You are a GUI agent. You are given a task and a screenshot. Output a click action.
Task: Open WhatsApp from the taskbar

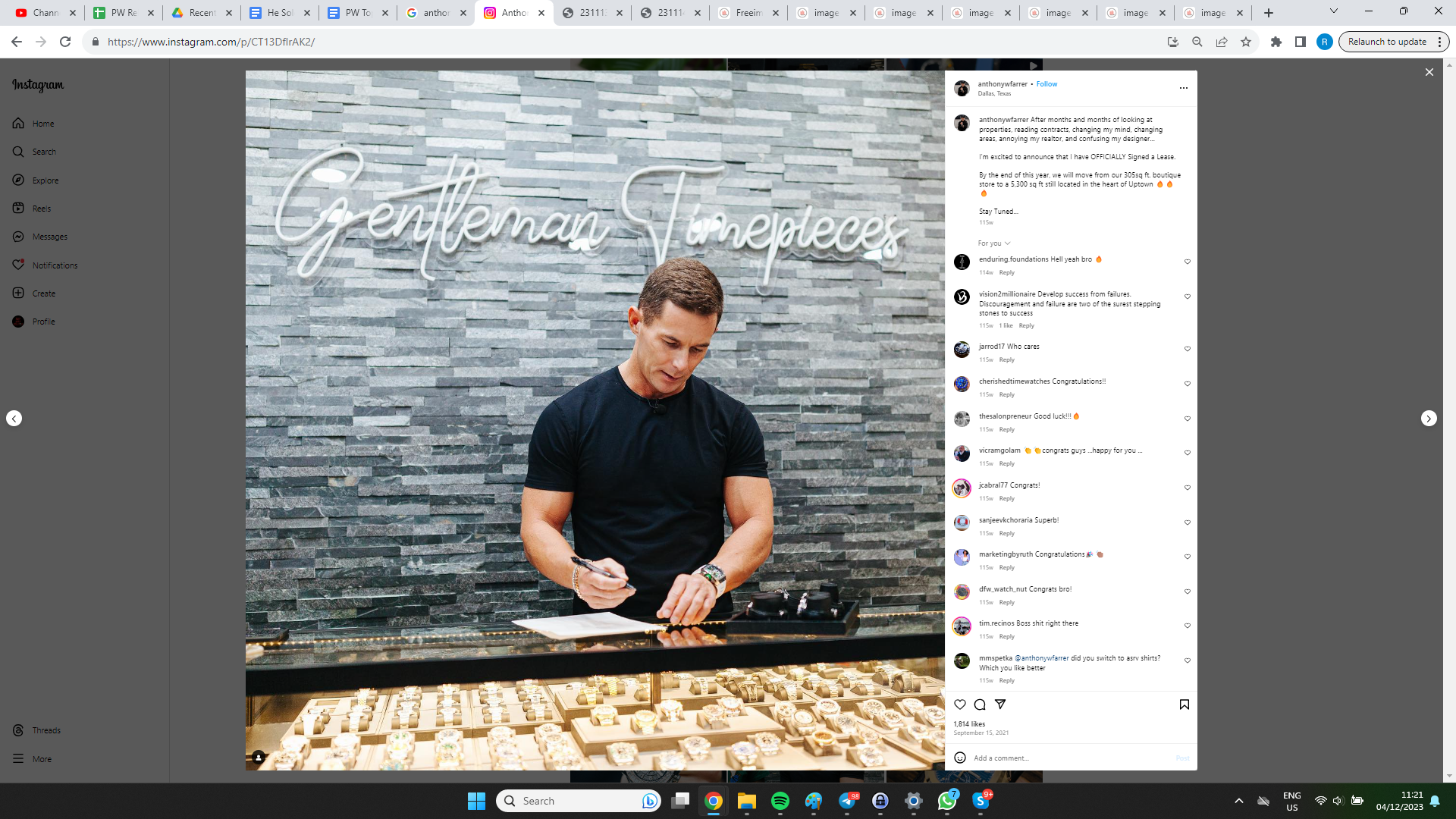coord(947,801)
